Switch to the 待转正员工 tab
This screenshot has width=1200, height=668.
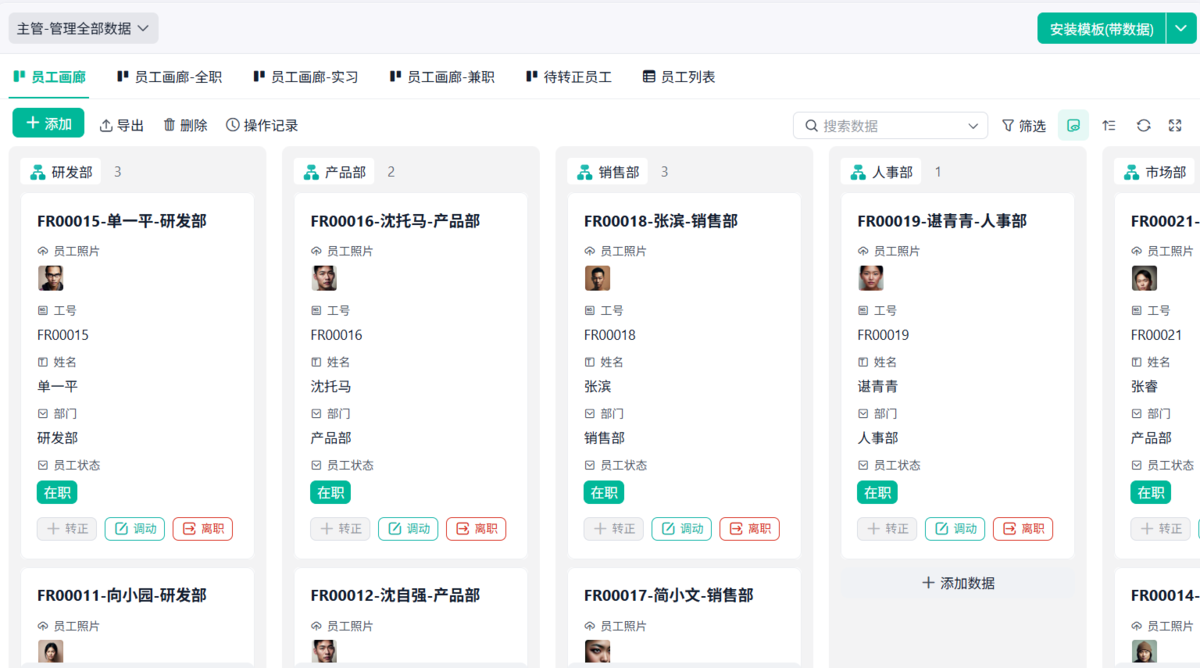click(x=568, y=76)
